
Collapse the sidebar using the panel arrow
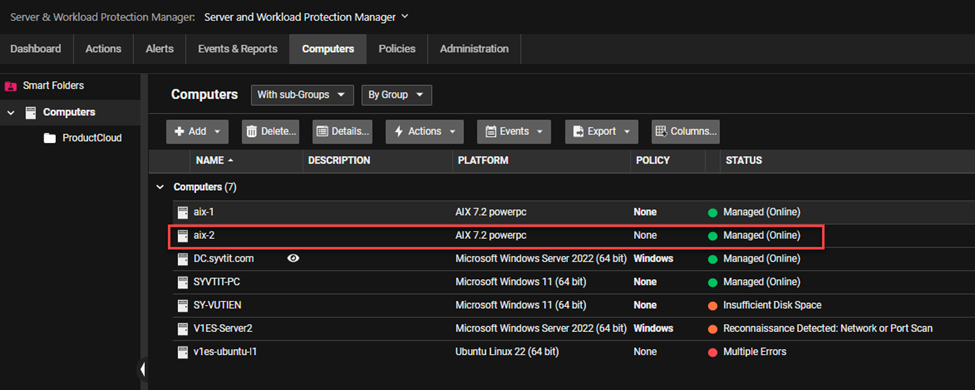142,369
